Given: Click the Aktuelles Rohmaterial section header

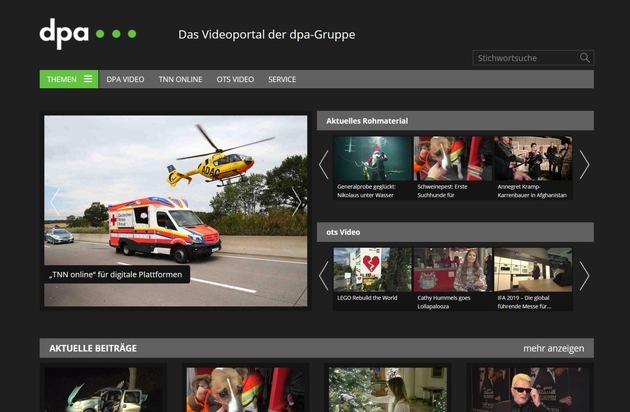Looking at the screenshot, I should 455,121.
